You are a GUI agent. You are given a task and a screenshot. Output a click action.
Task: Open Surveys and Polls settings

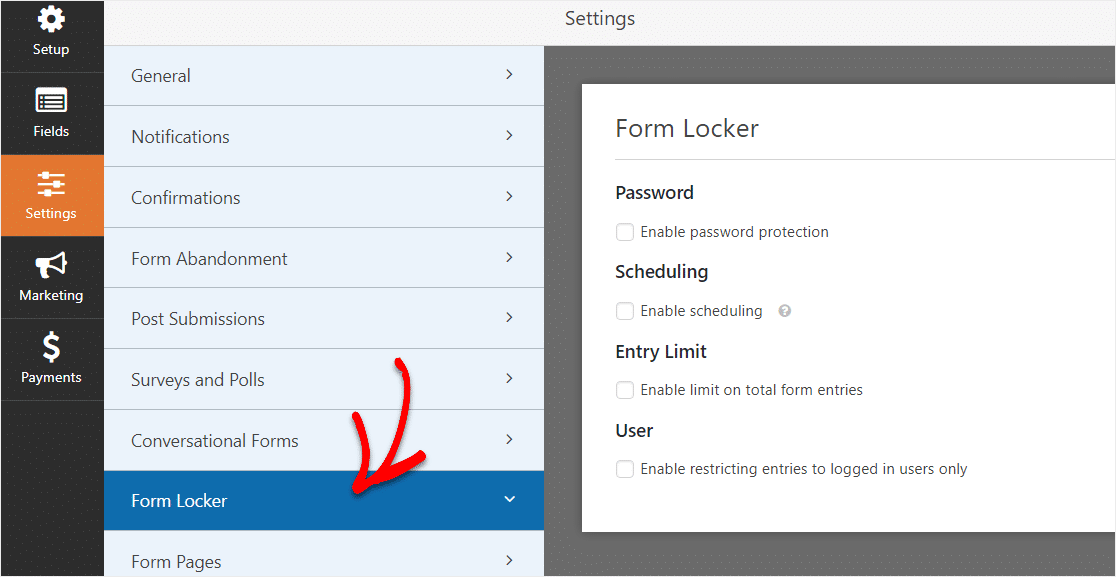[x=324, y=379]
